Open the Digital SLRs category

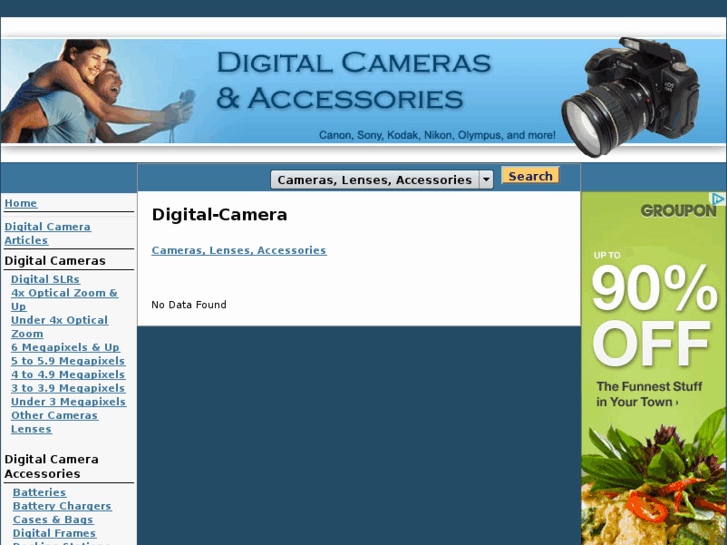click(45, 279)
